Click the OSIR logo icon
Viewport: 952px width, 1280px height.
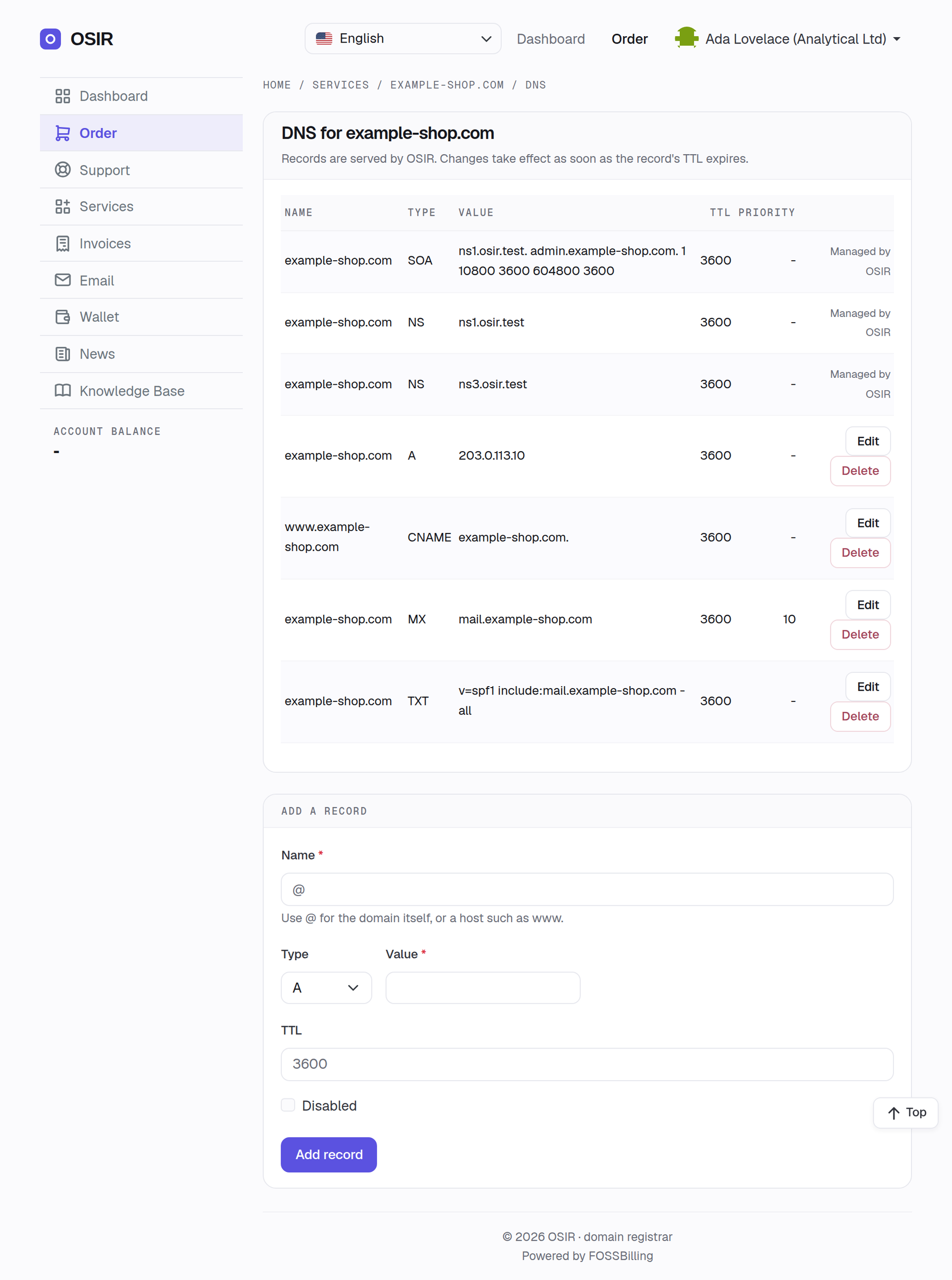(50, 39)
